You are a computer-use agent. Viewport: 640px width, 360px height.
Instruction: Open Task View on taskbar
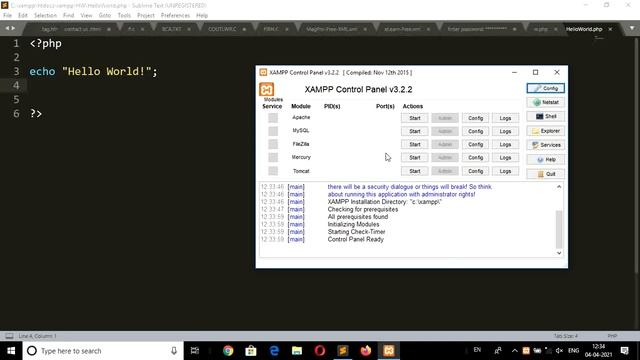[x=195, y=351]
